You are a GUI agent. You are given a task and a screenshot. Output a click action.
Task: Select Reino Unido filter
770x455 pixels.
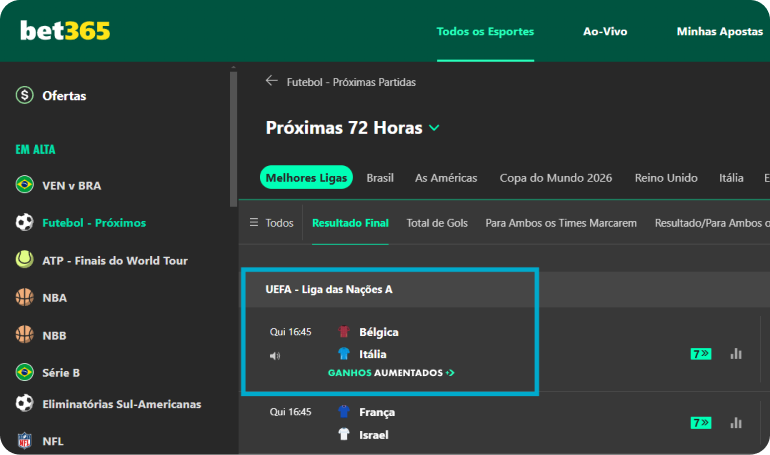coord(666,178)
